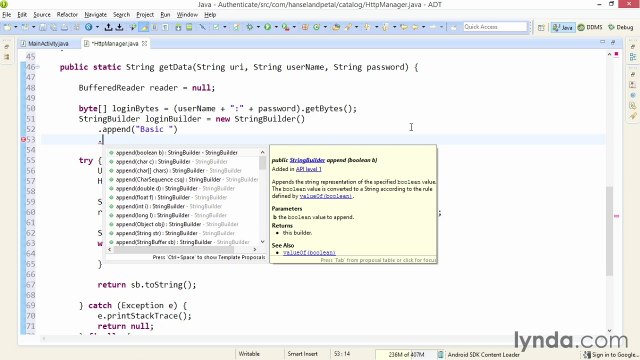Image resolution: width=640 pixels, height=360 pixels.
Task: Open the Android SDK Manager icon
Action: click(x=178, y=27)
